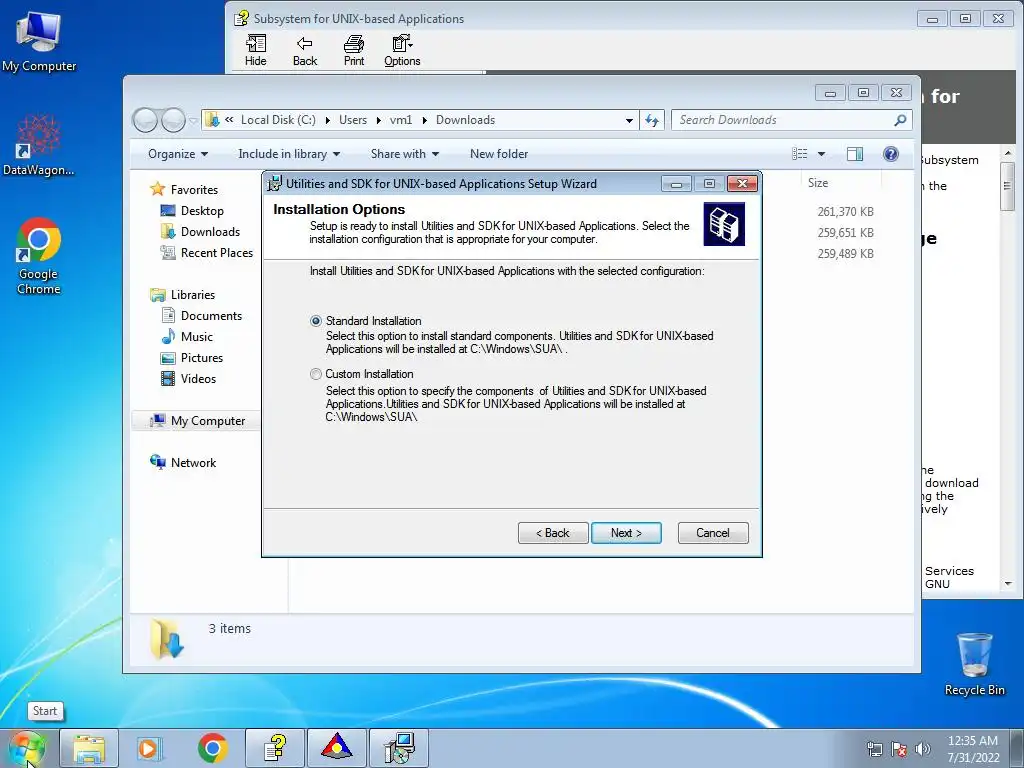This screenshot has height=768, width=1024.
Task: Click the Print icon in help window
Action: [x=354, y=51]
